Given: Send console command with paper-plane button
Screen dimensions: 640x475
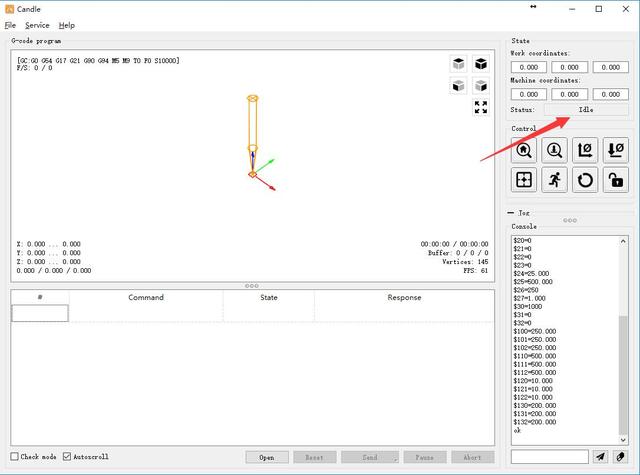Looking at the screenshot, I should click(x=600, y=457).
